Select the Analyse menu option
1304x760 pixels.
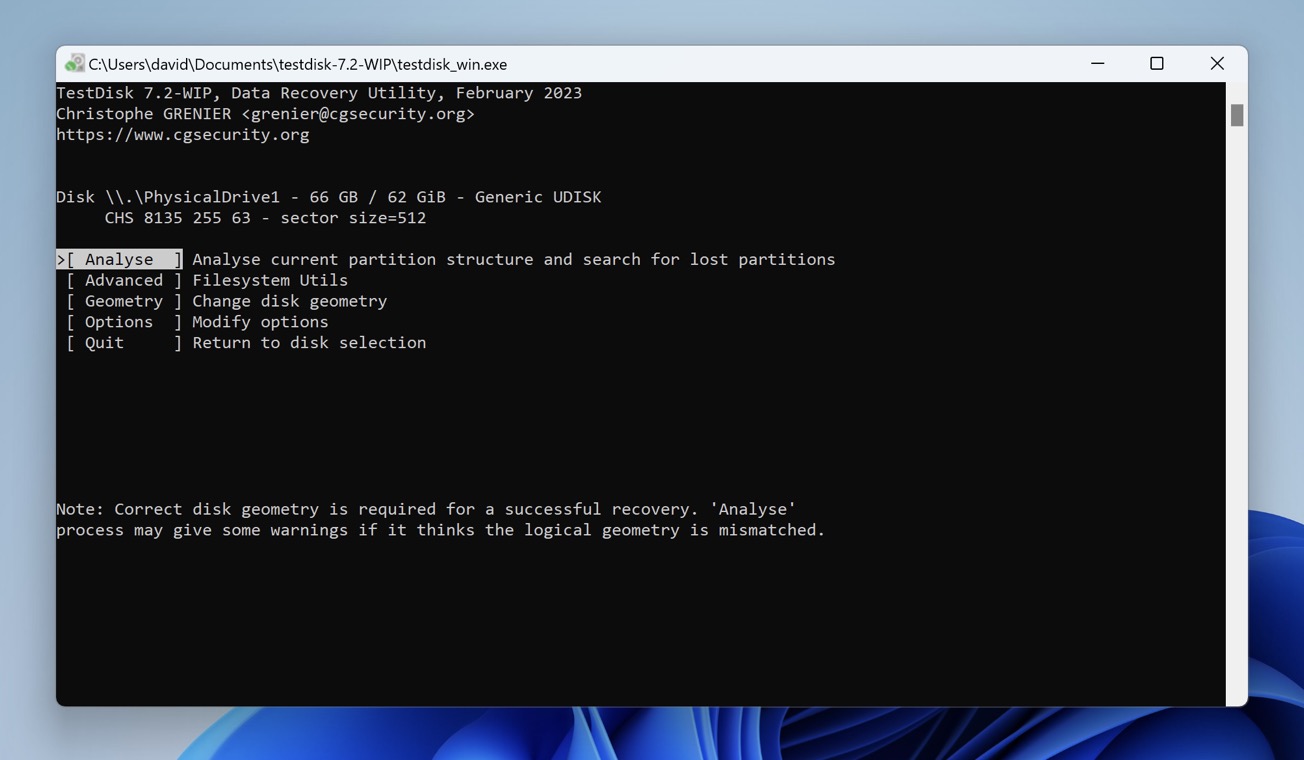[119, 259]
